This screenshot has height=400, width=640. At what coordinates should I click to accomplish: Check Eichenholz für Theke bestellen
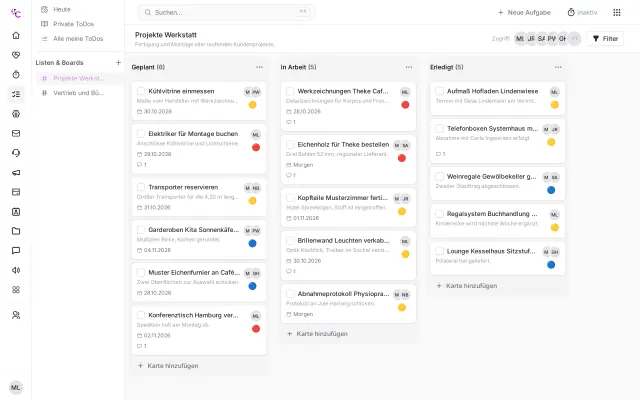pos(290,144)
